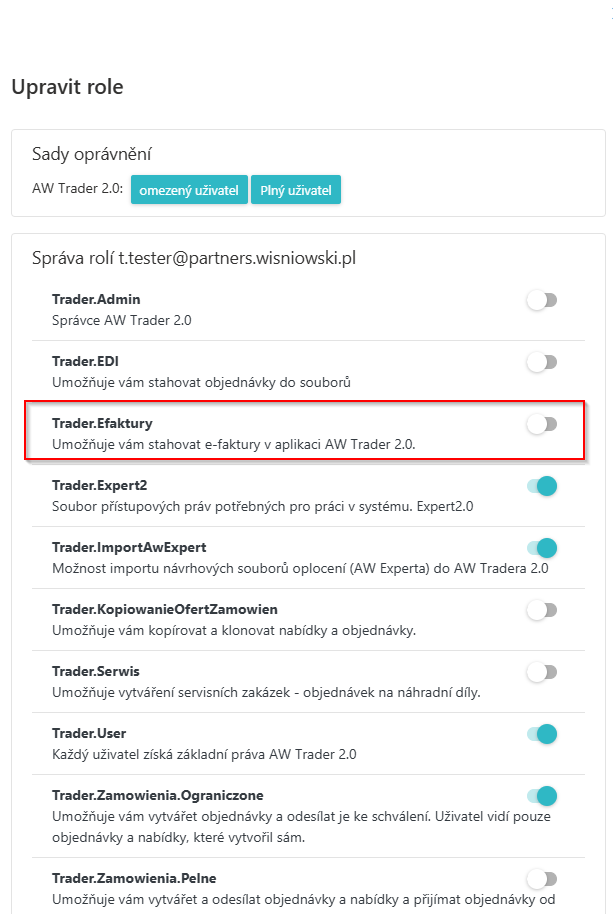Image resolution: width=613 pixels, height=914 pixels.
Task: Switch on the Trader.Serwis role
Action: [x=541, y=672]
